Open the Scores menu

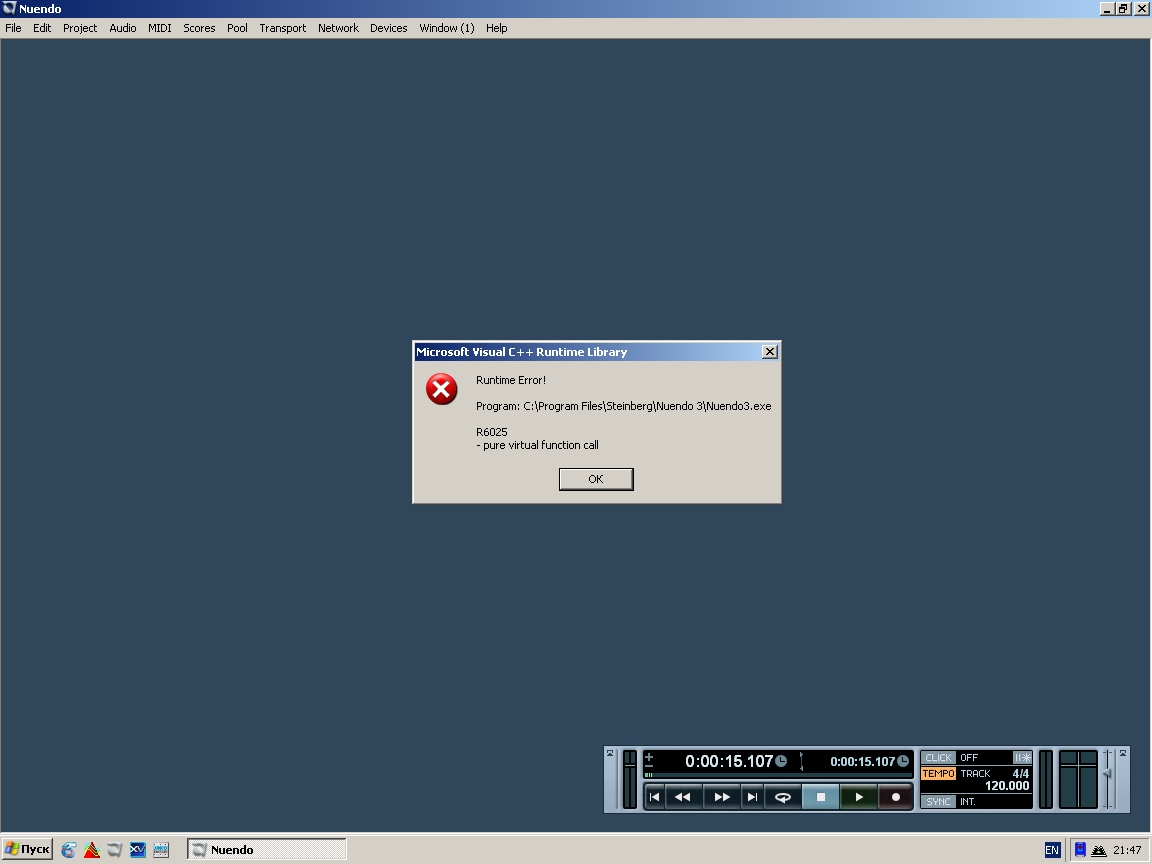point(199,28)
